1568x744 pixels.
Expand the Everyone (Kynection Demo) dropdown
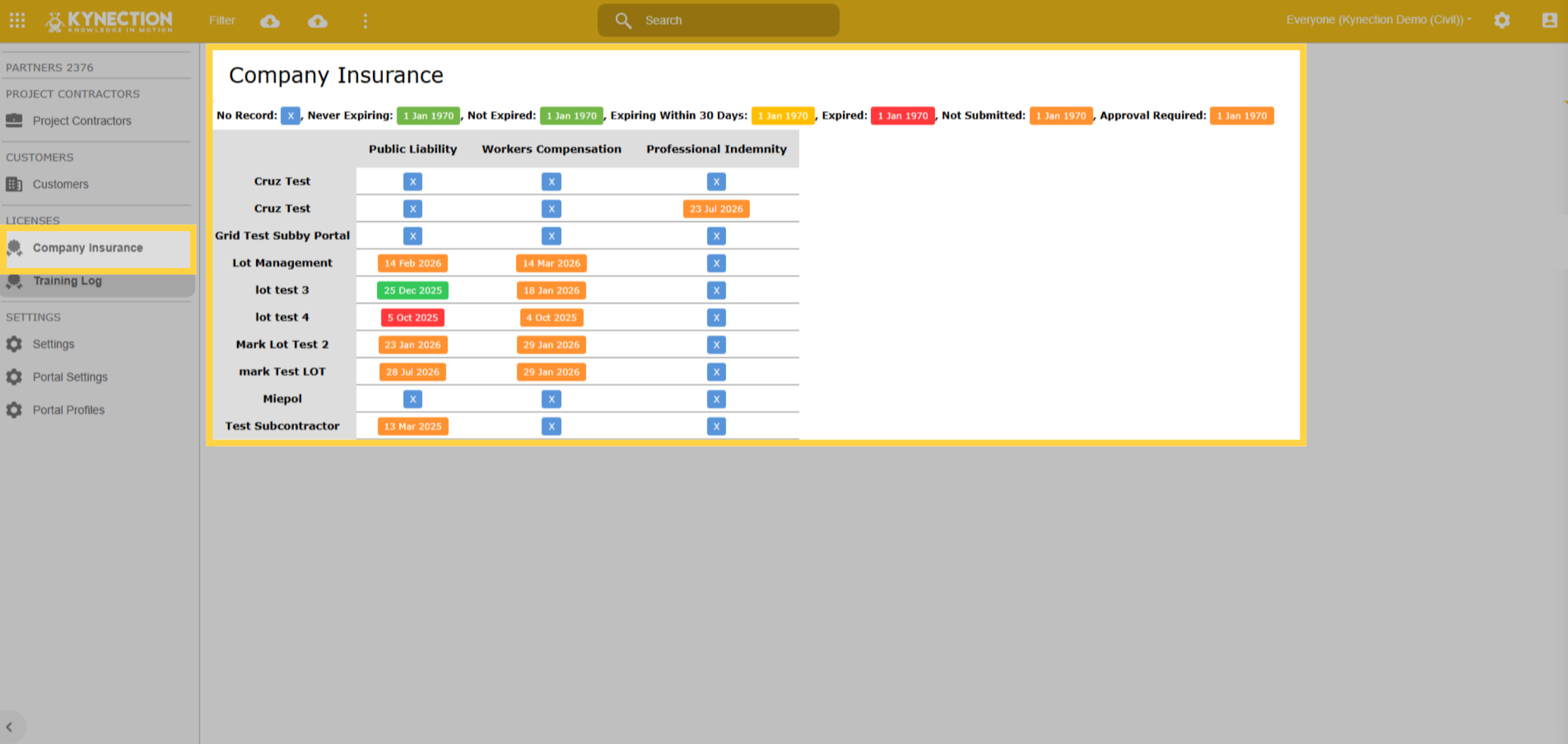(x=1379, y=20)
